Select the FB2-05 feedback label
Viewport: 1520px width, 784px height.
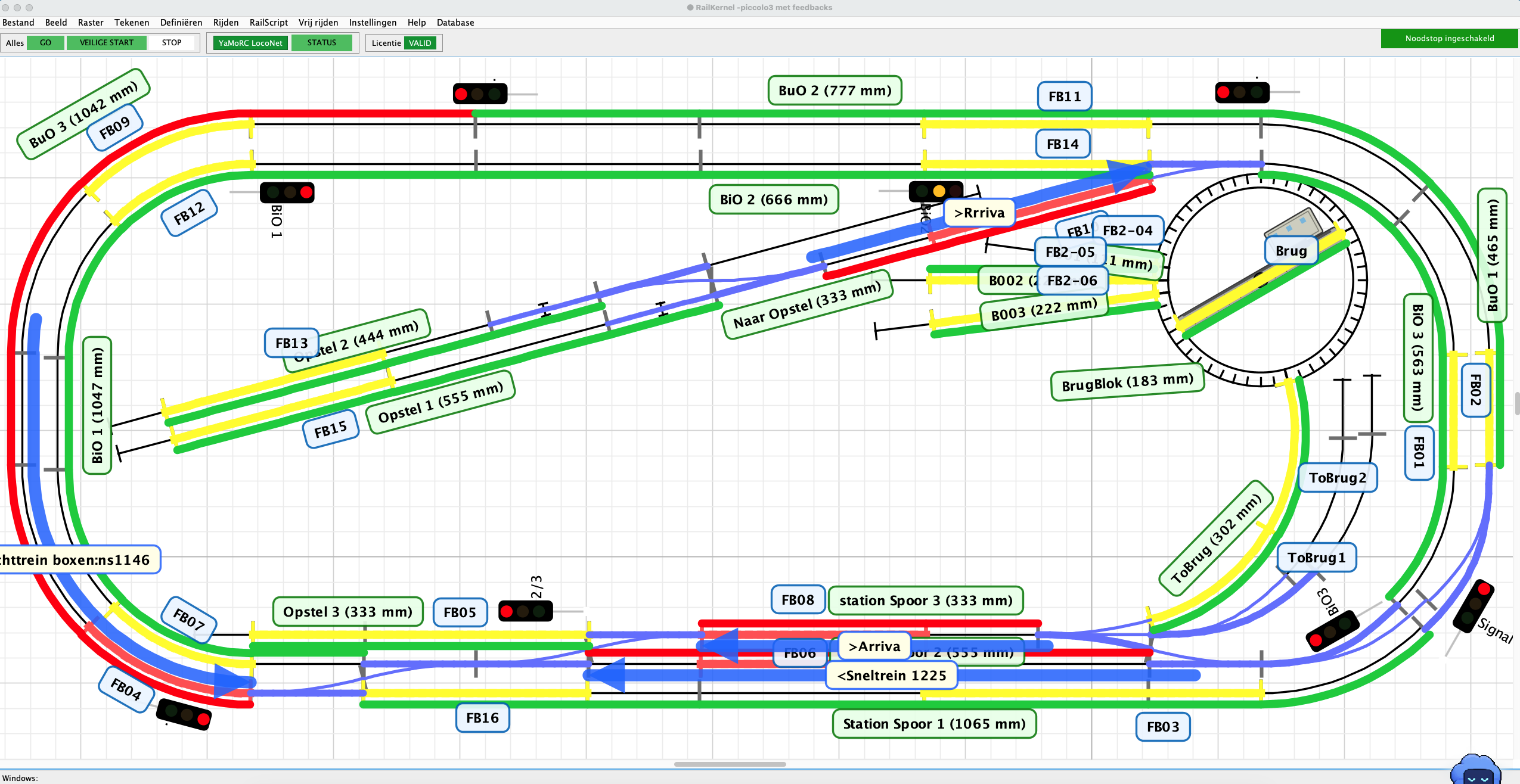coord(1070,252)
